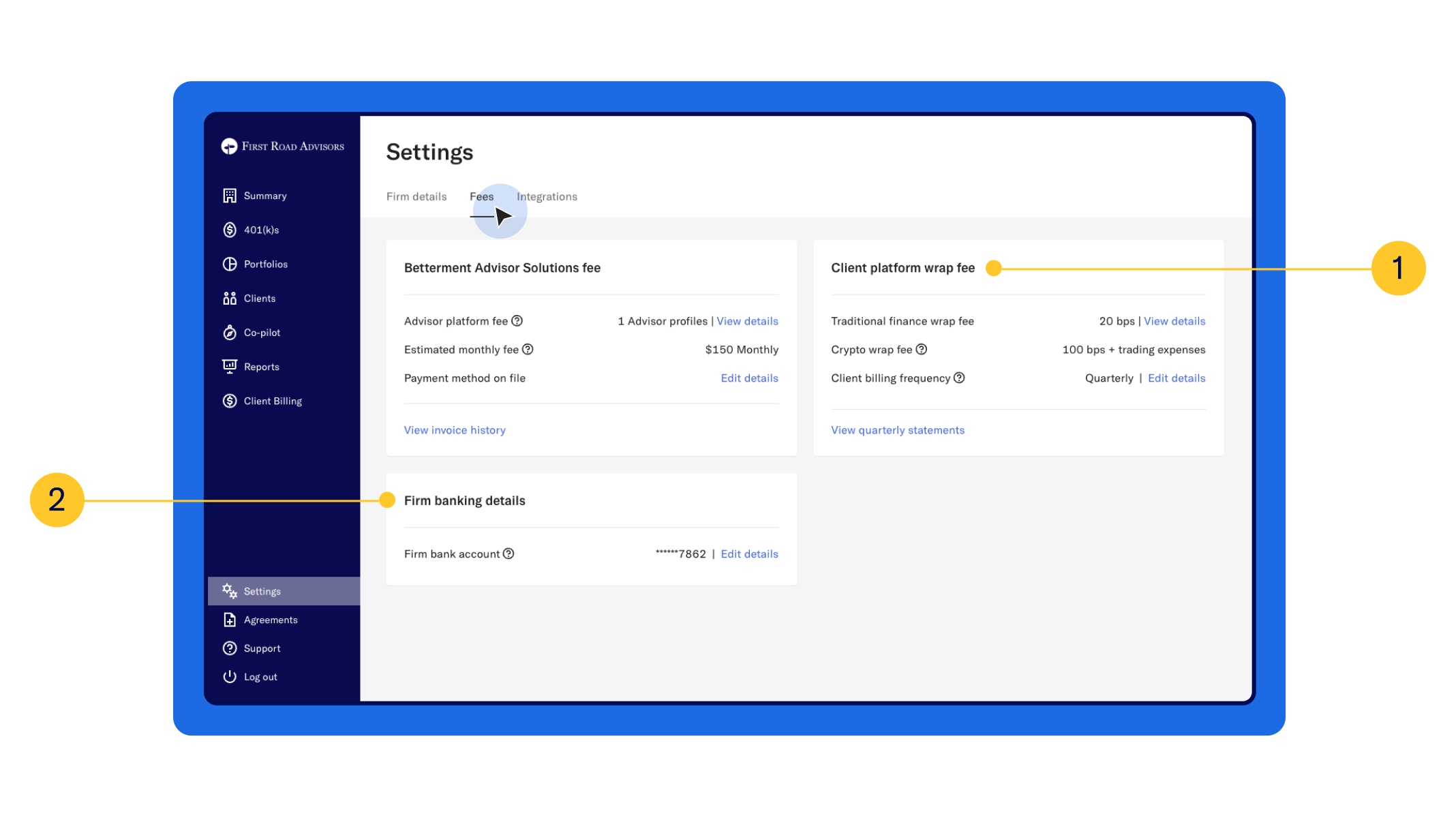The height and width of the screenshot is (818, 1456).
Task: Click the 401(k)s dollar icon
Action: (x=230, y=230)
